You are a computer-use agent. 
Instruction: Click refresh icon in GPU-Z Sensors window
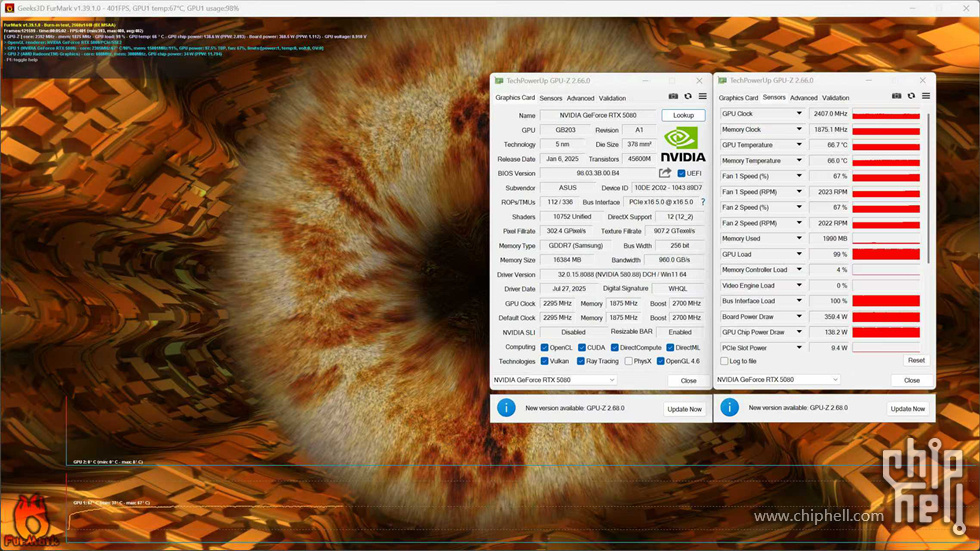(x=911, y=96)
